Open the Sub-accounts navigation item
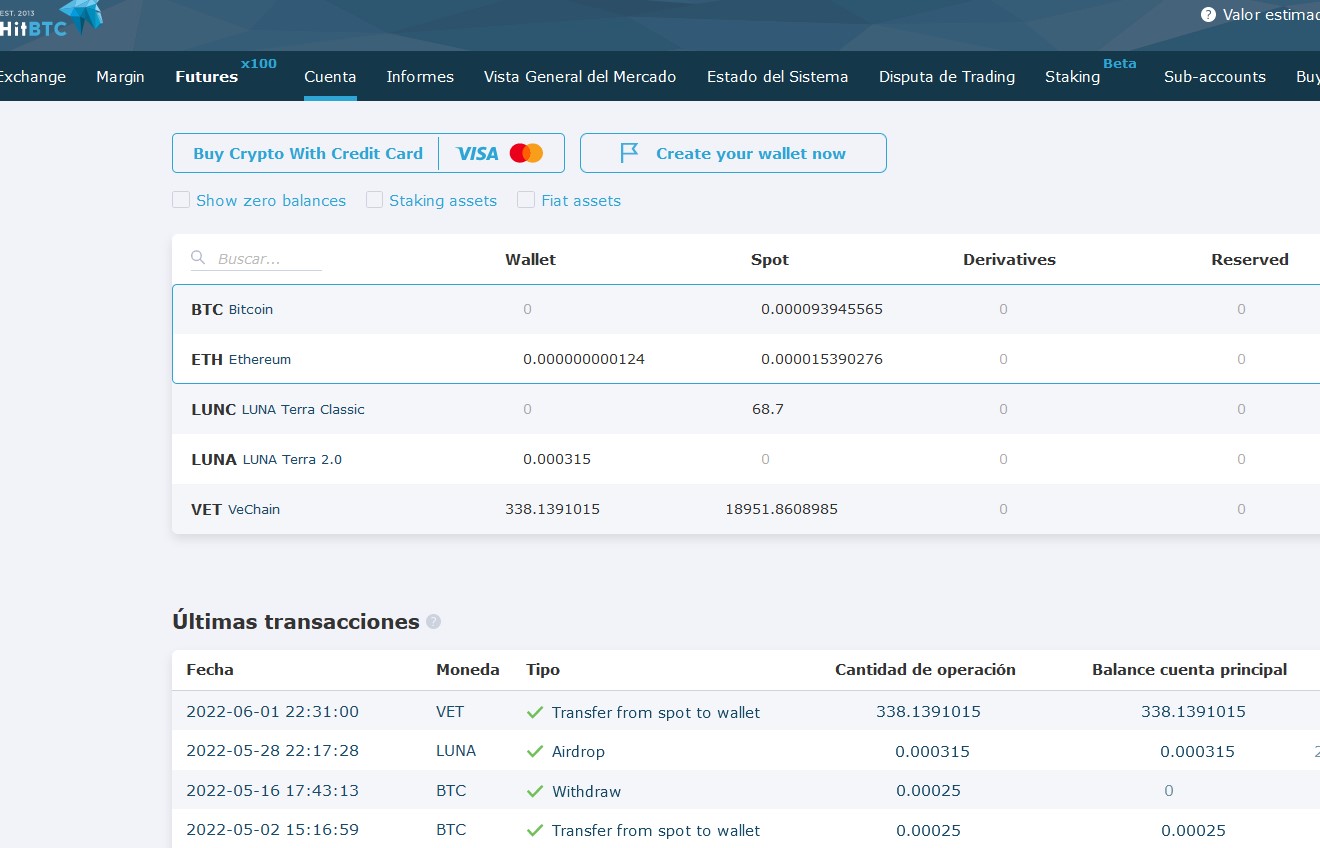1320x848 pixels. tap(1214, 77)
